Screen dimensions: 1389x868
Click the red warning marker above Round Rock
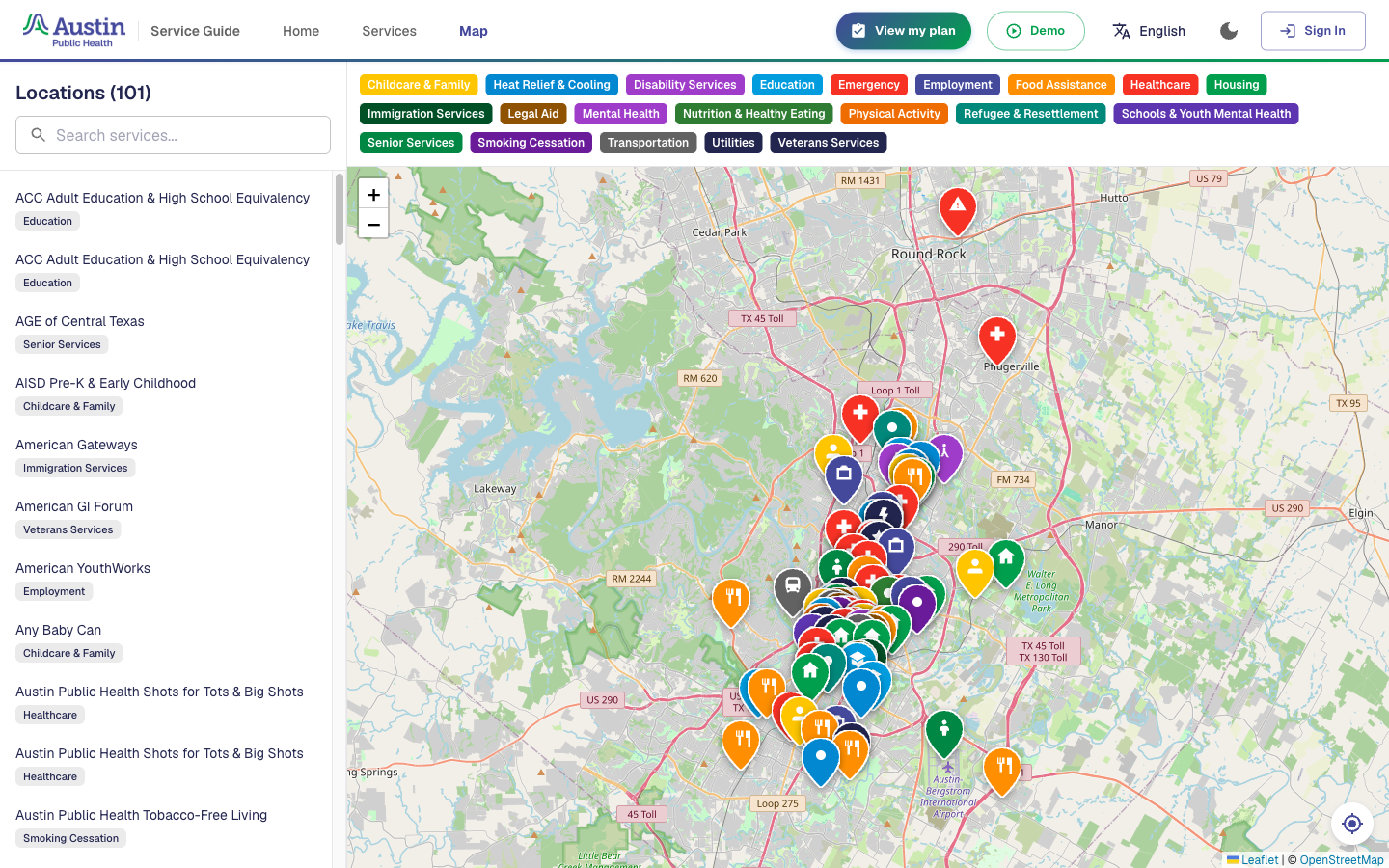[958, 211]
